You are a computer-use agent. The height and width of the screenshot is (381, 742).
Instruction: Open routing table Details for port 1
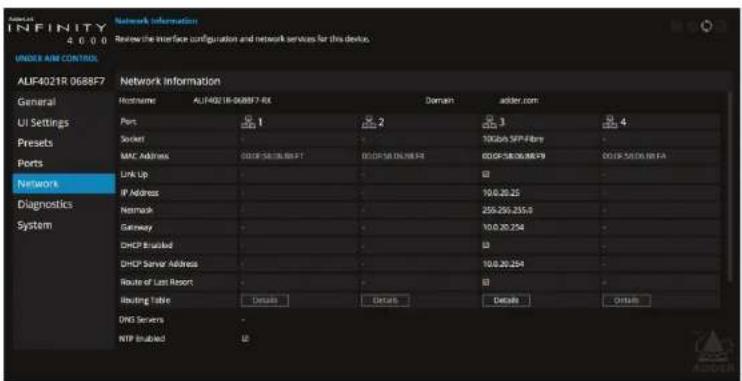tap(265, 301)
